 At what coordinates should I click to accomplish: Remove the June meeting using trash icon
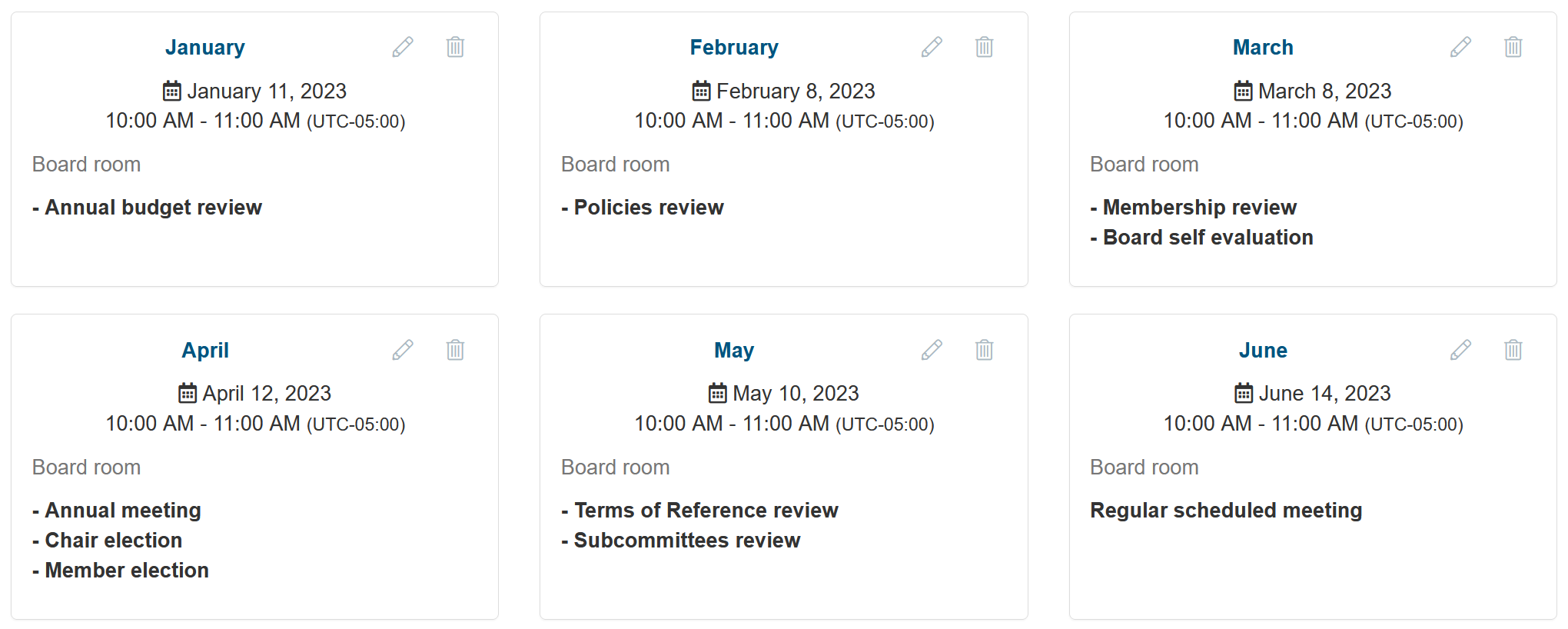1513,350
